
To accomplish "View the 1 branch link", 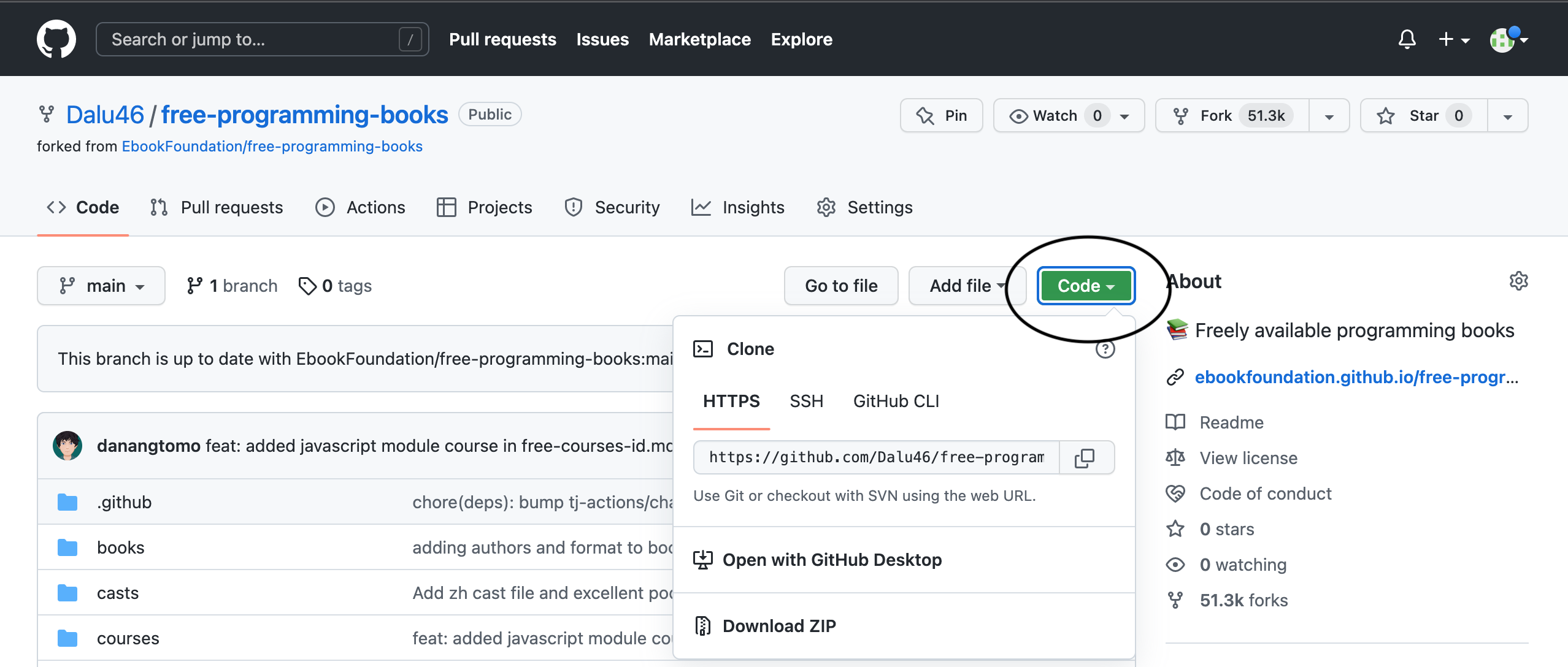I will 232,286.
